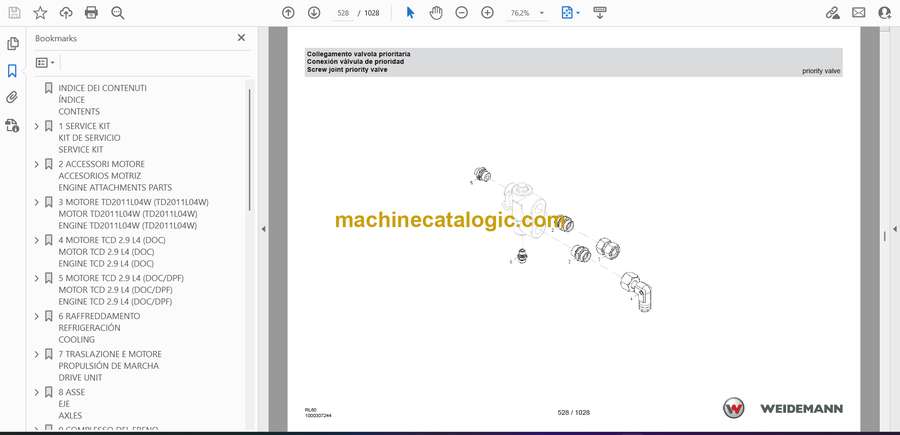Print the document

point(91,13)
